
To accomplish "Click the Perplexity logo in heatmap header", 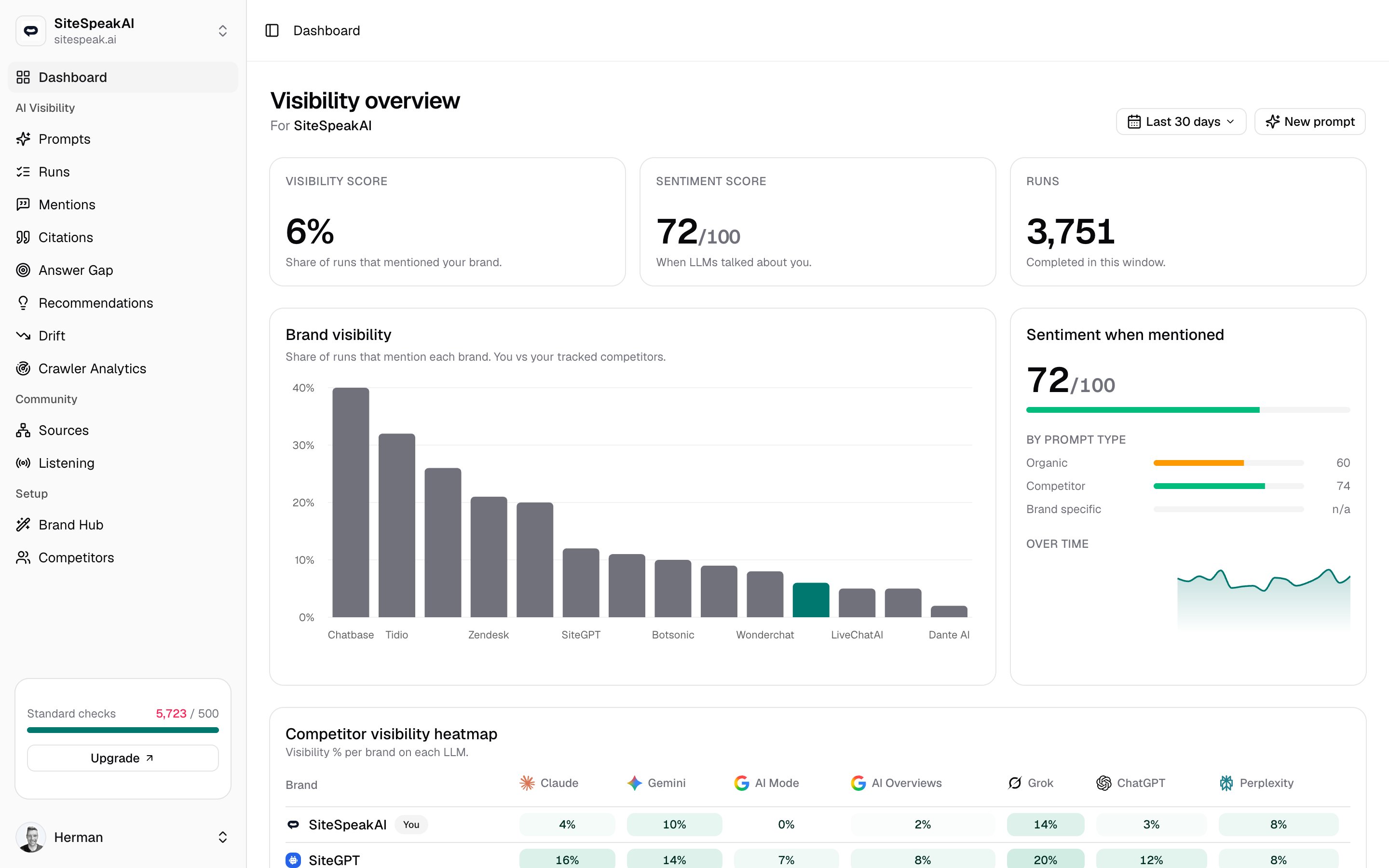I will pyautogui.click(x=1226, y=783).
